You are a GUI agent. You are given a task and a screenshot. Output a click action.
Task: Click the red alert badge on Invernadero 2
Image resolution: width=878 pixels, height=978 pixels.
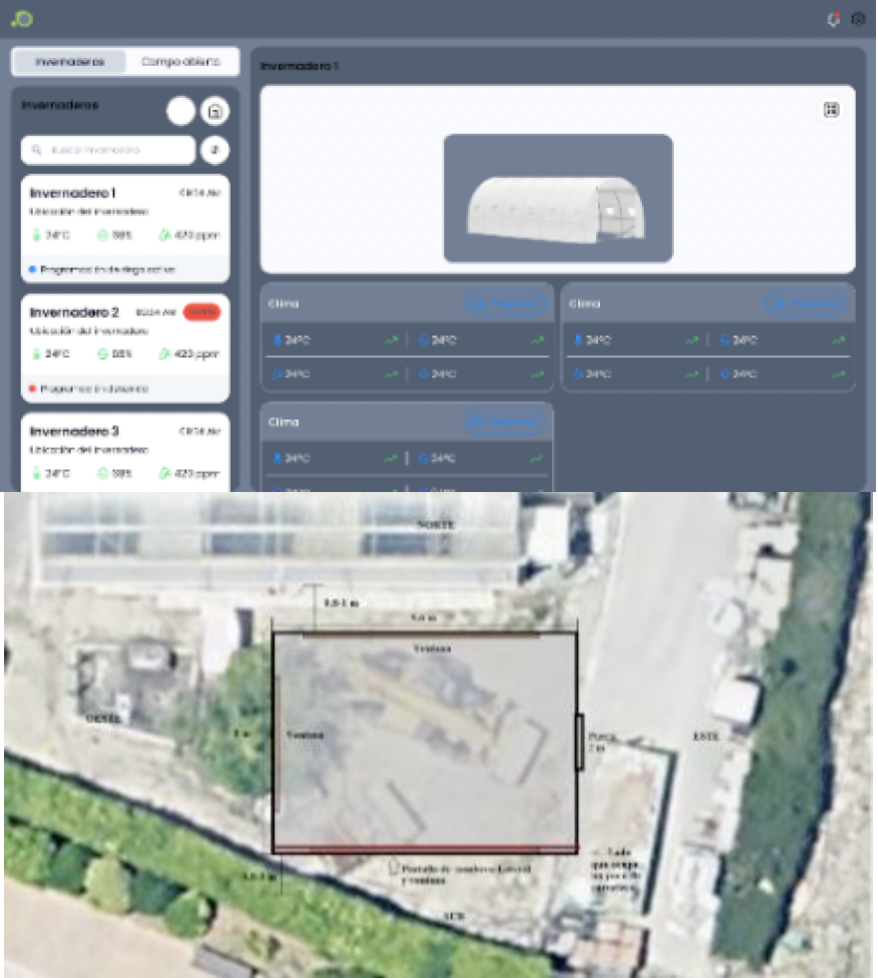click(x=201, y=312)
